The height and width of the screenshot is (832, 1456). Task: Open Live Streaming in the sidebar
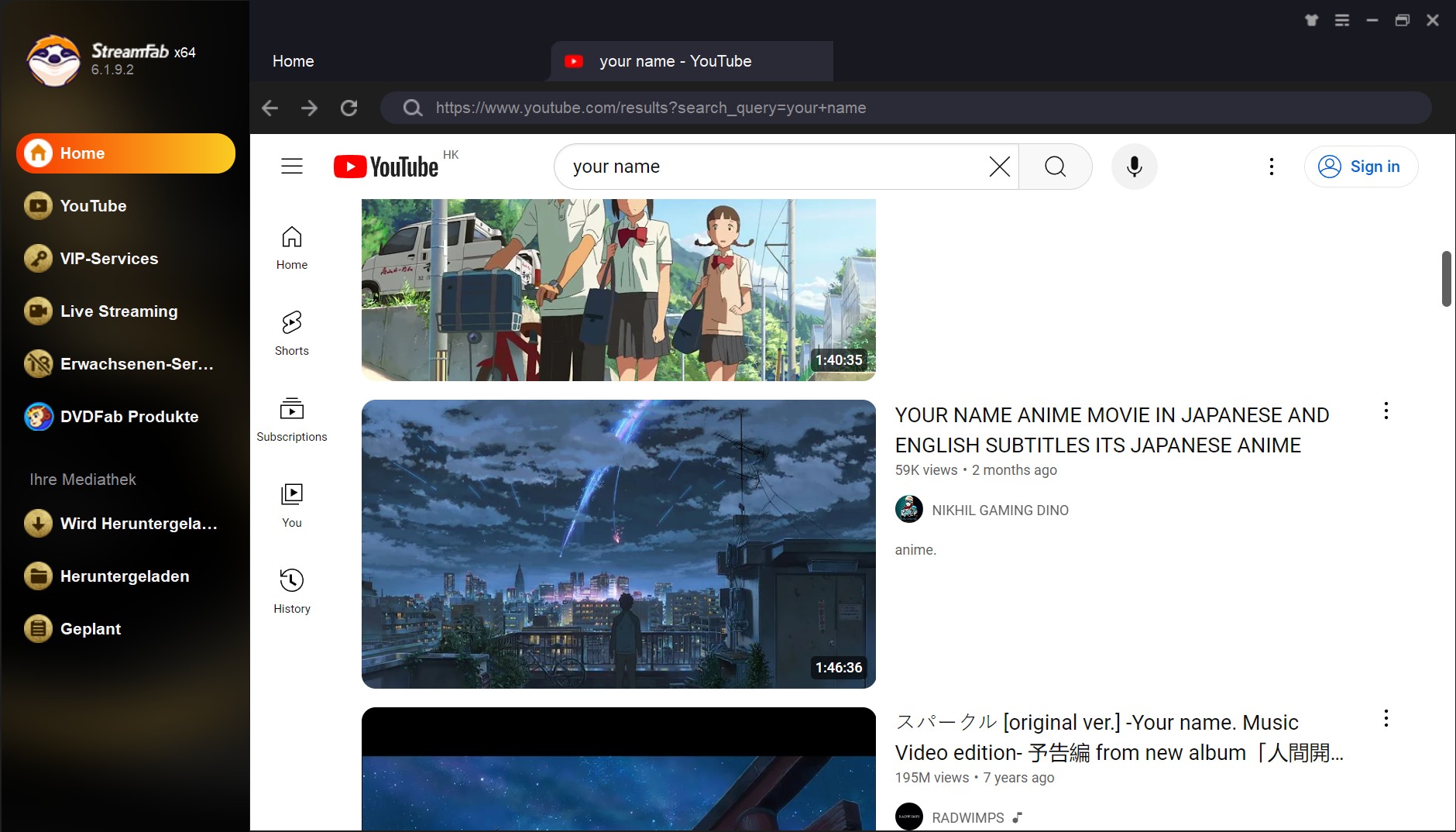(x=119, y=311)
